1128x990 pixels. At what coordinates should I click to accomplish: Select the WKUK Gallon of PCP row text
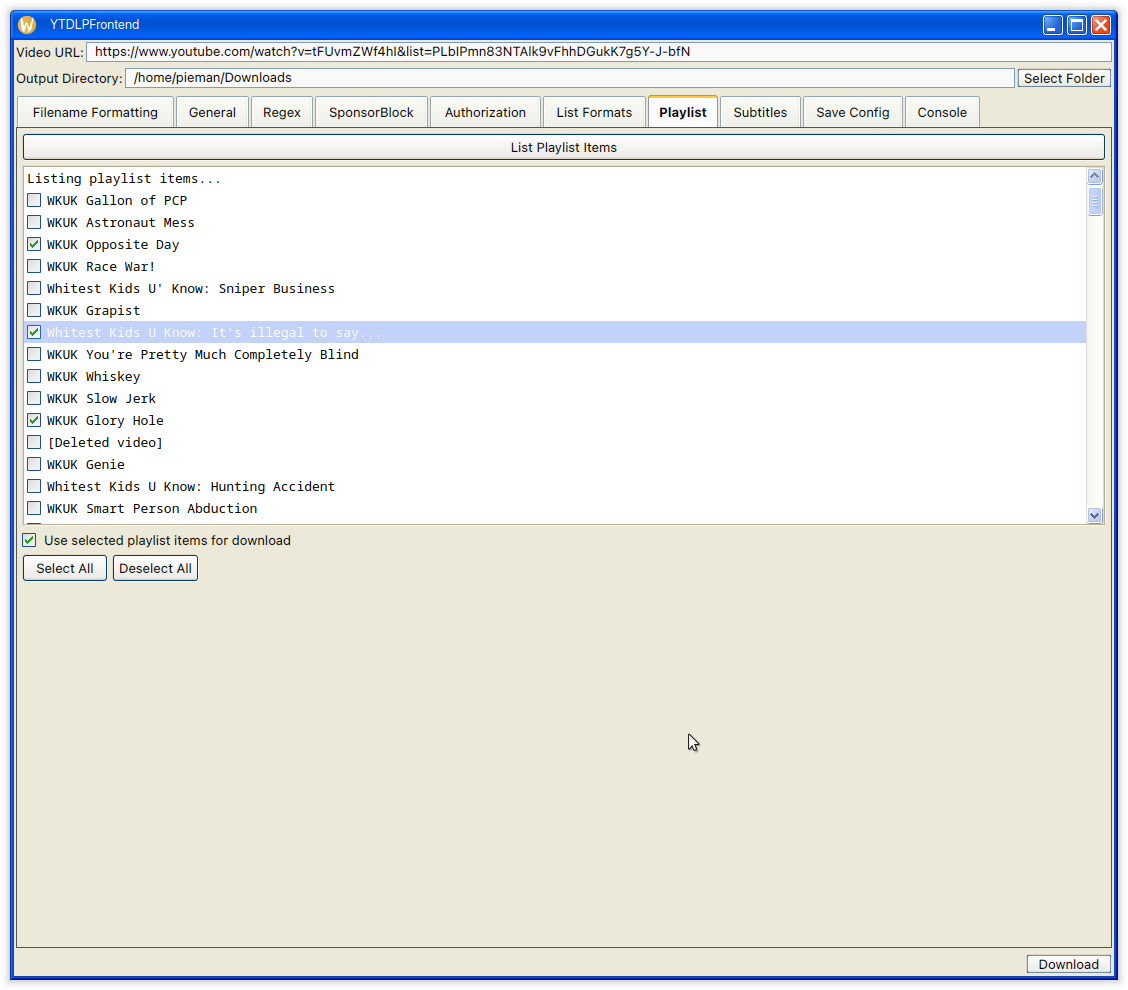click(117, 200)
